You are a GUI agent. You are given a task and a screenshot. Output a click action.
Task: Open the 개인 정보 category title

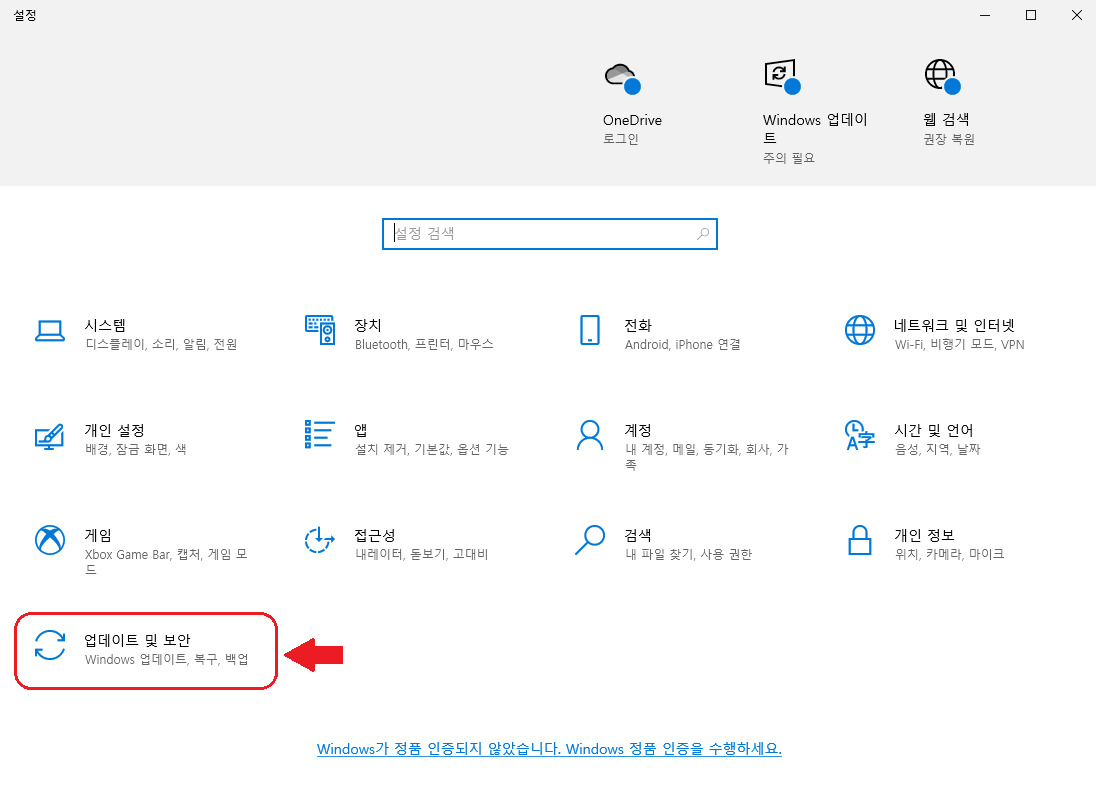[x=924, y=535]
